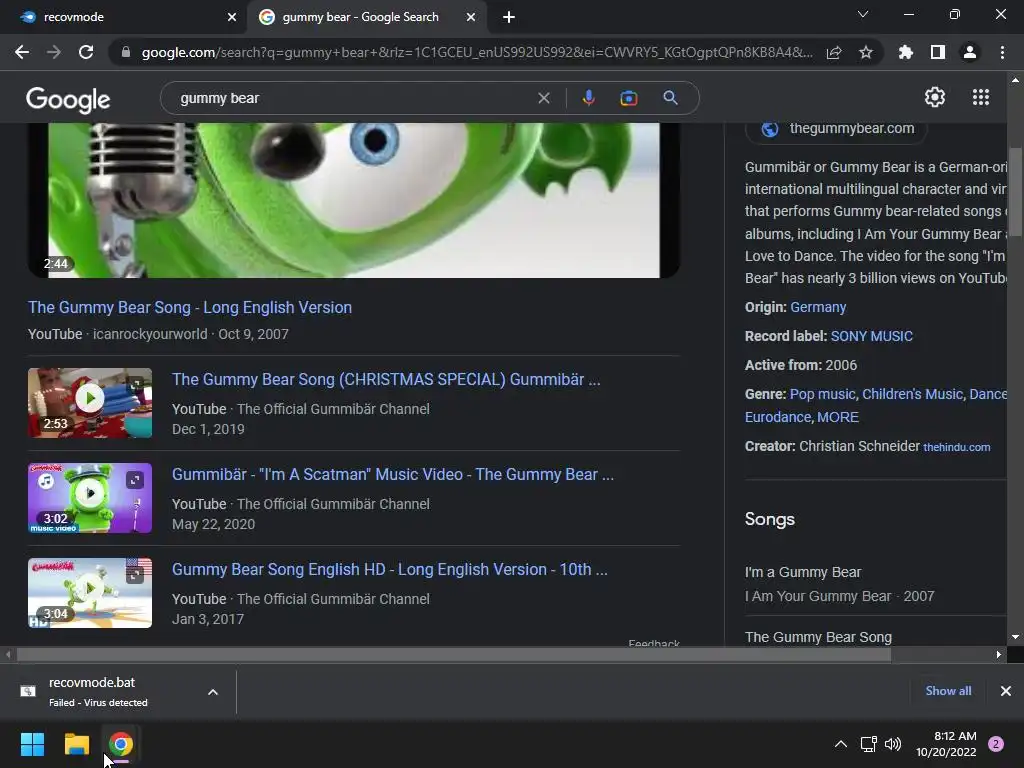Image resolution: width=1024 pixels, height=768 pixels.
Task: Play the 2:53 Christmas Special thumbnail
Action: pos(89,403)
